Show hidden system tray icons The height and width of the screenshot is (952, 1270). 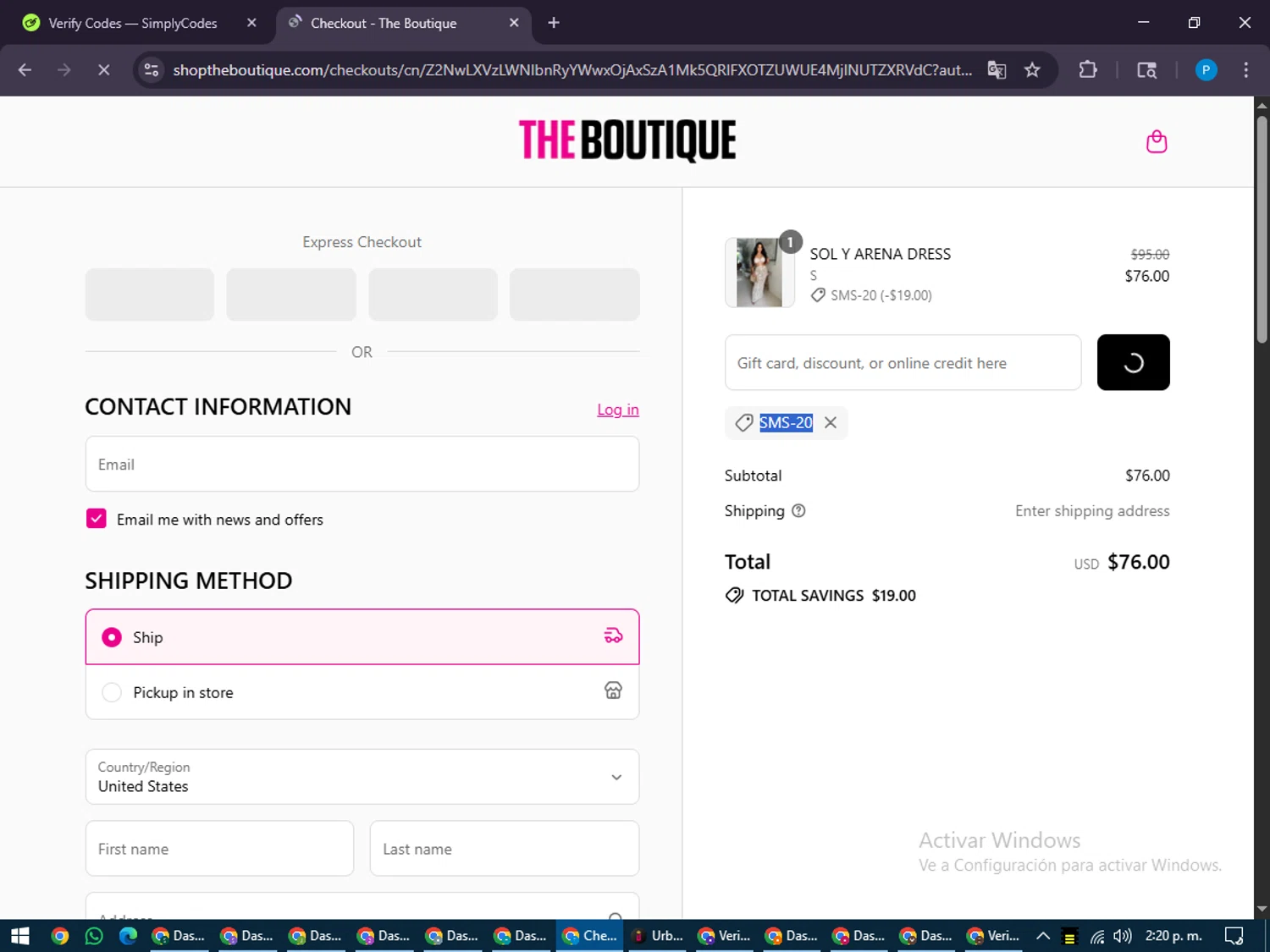pyautogui.click(x=1043, y=936)
